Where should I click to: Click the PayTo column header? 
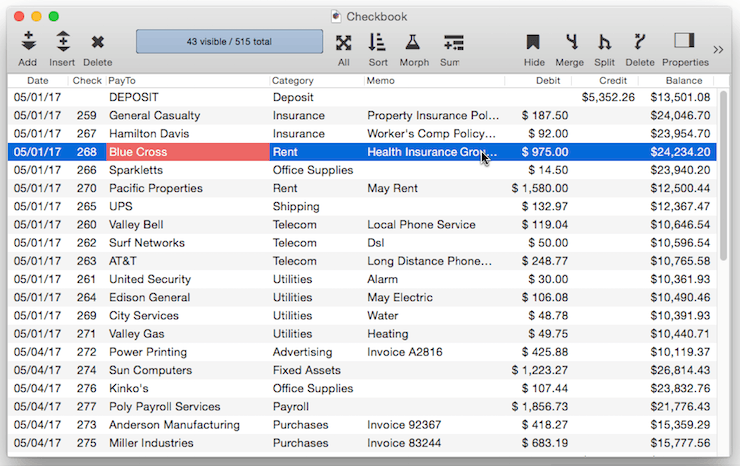click(x=122, y=81)
